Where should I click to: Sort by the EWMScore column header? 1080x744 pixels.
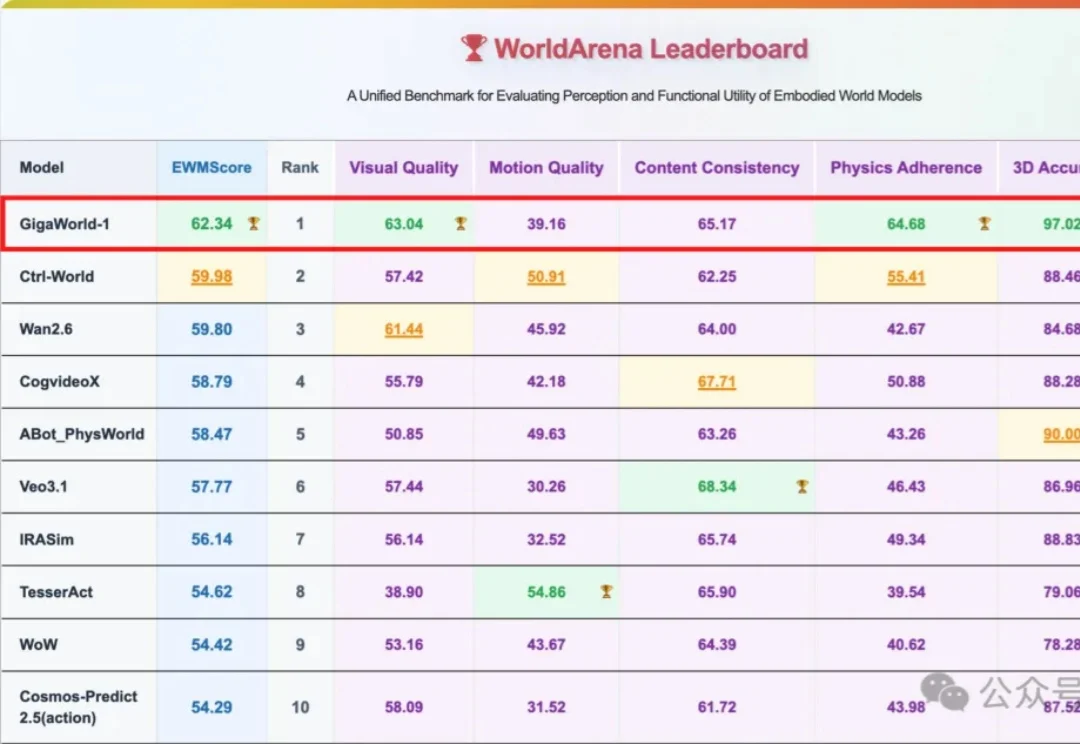(212, 168)
